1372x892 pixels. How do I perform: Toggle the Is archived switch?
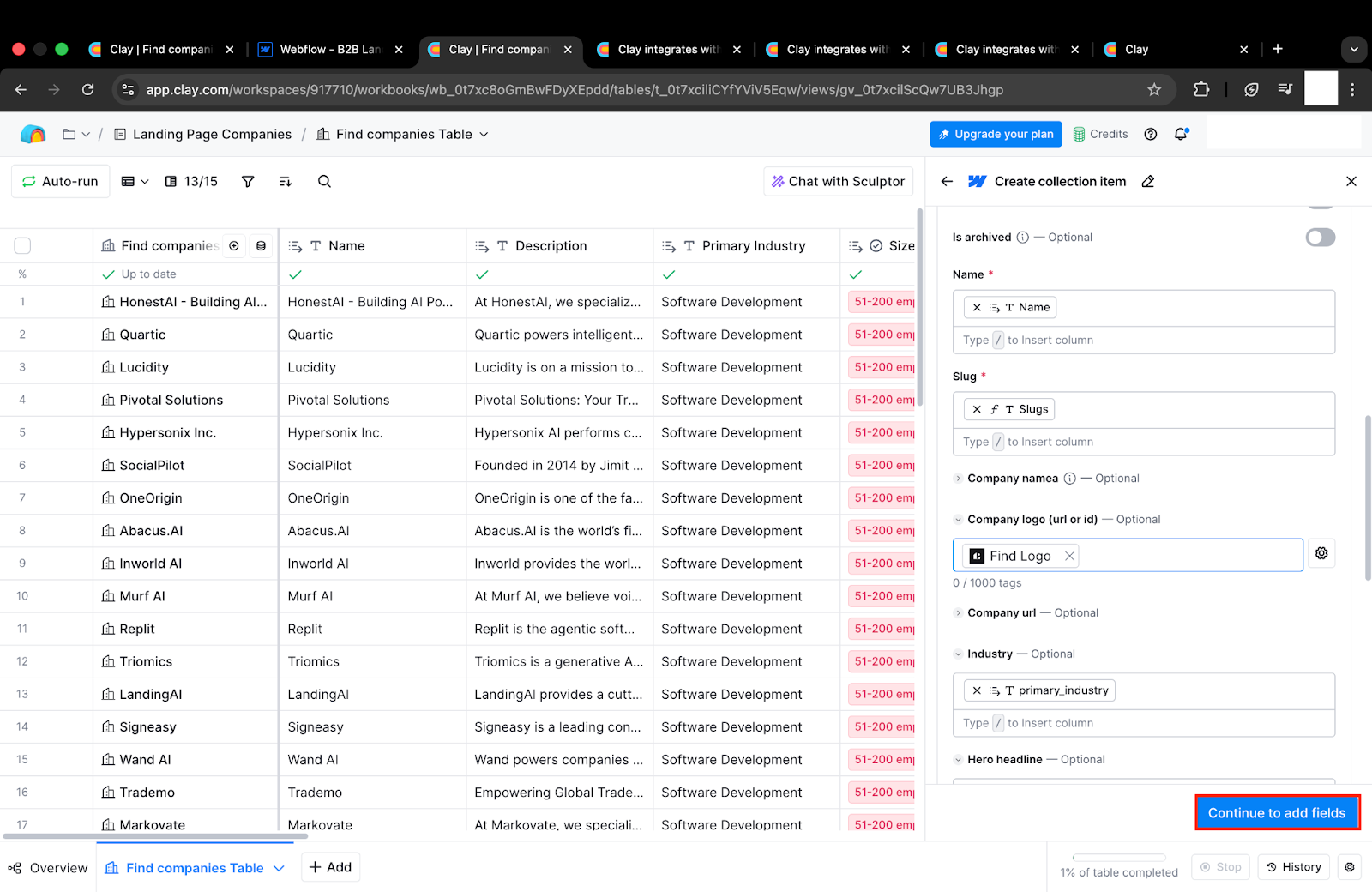click(x=1321, y=238)
